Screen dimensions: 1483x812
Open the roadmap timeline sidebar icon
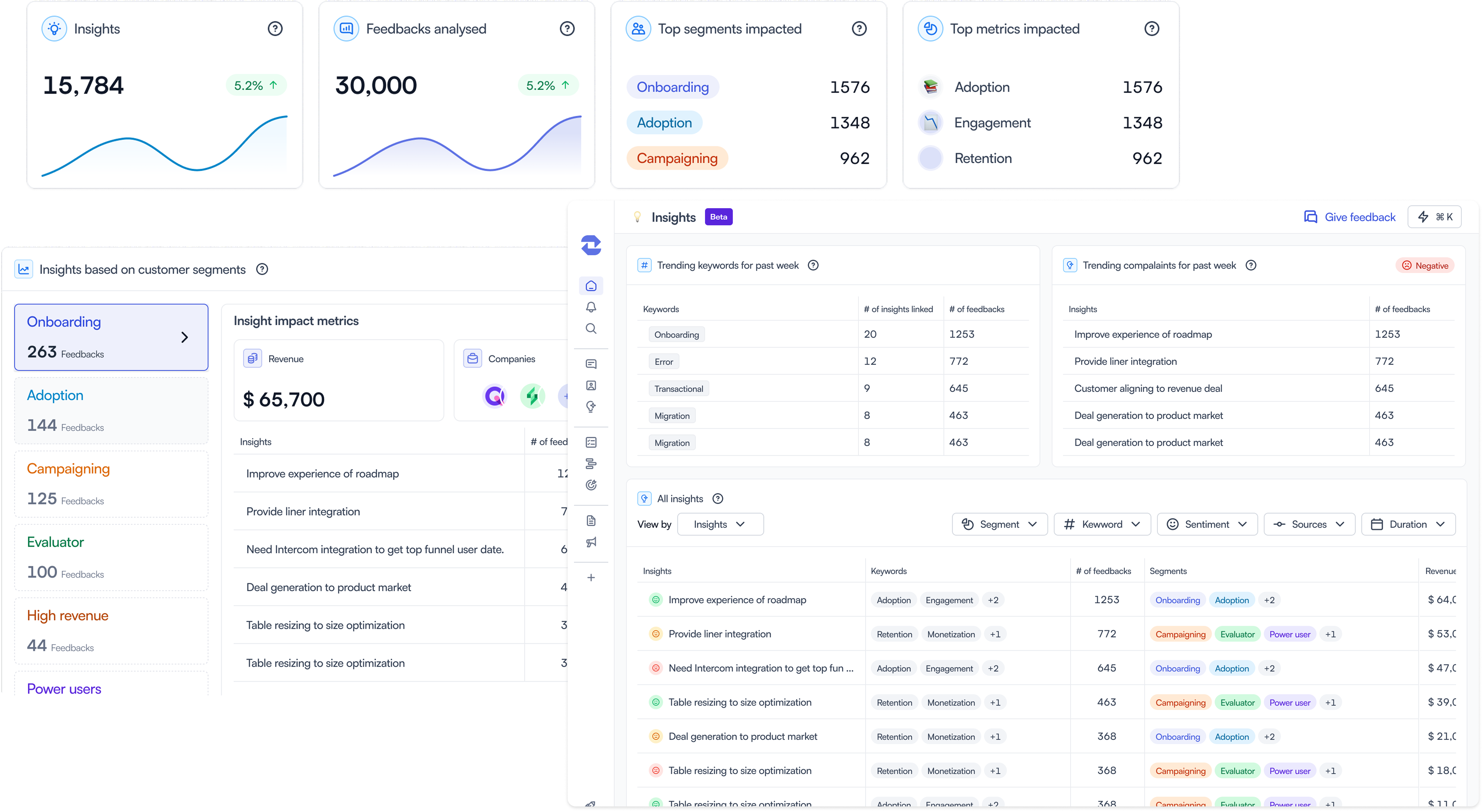[x=591, y=464]
